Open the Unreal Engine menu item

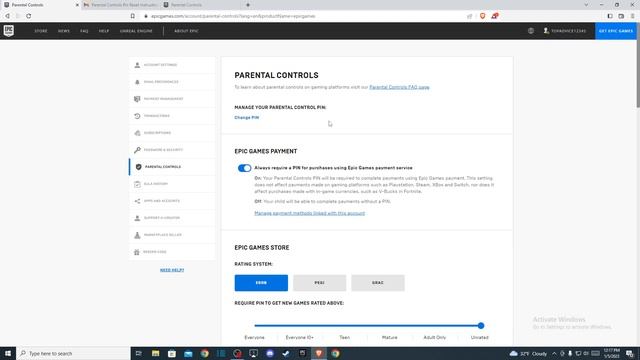tap(136, 31)
